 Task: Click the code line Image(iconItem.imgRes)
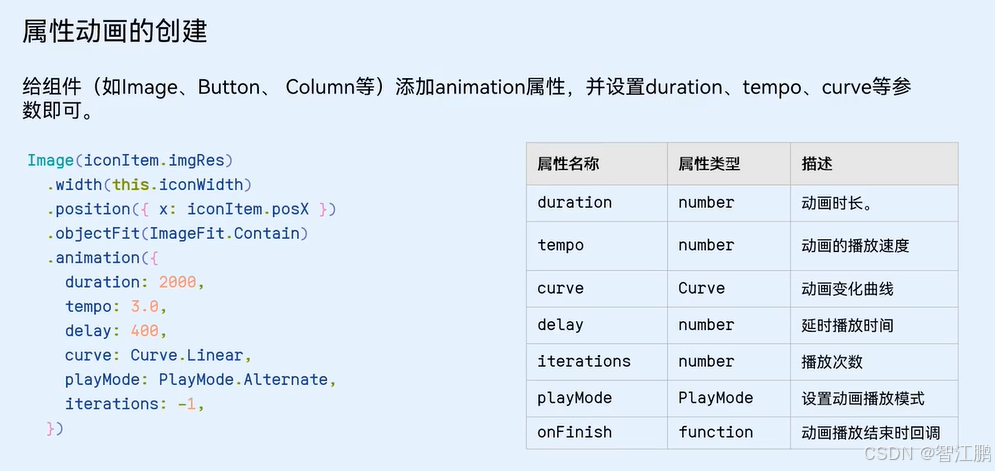130,160
